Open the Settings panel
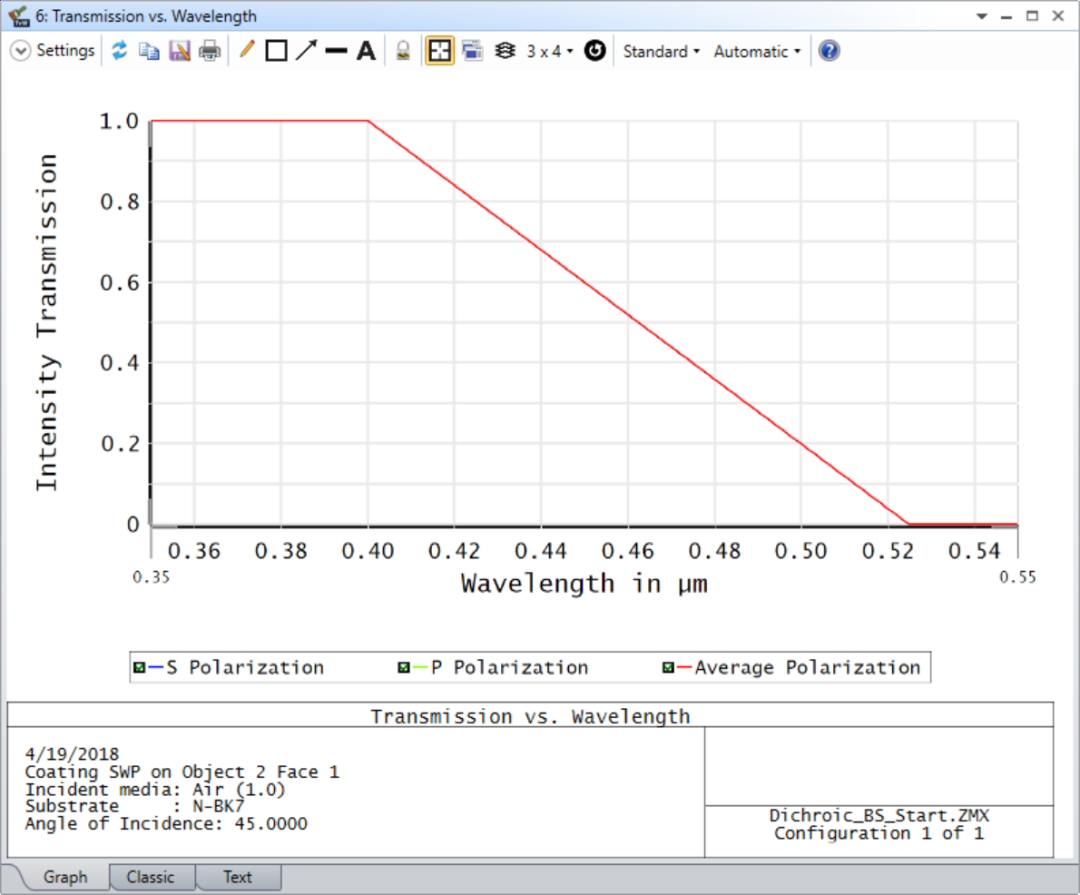The image size is (1080, 895). pyautogui.click(x=52, y=49)
